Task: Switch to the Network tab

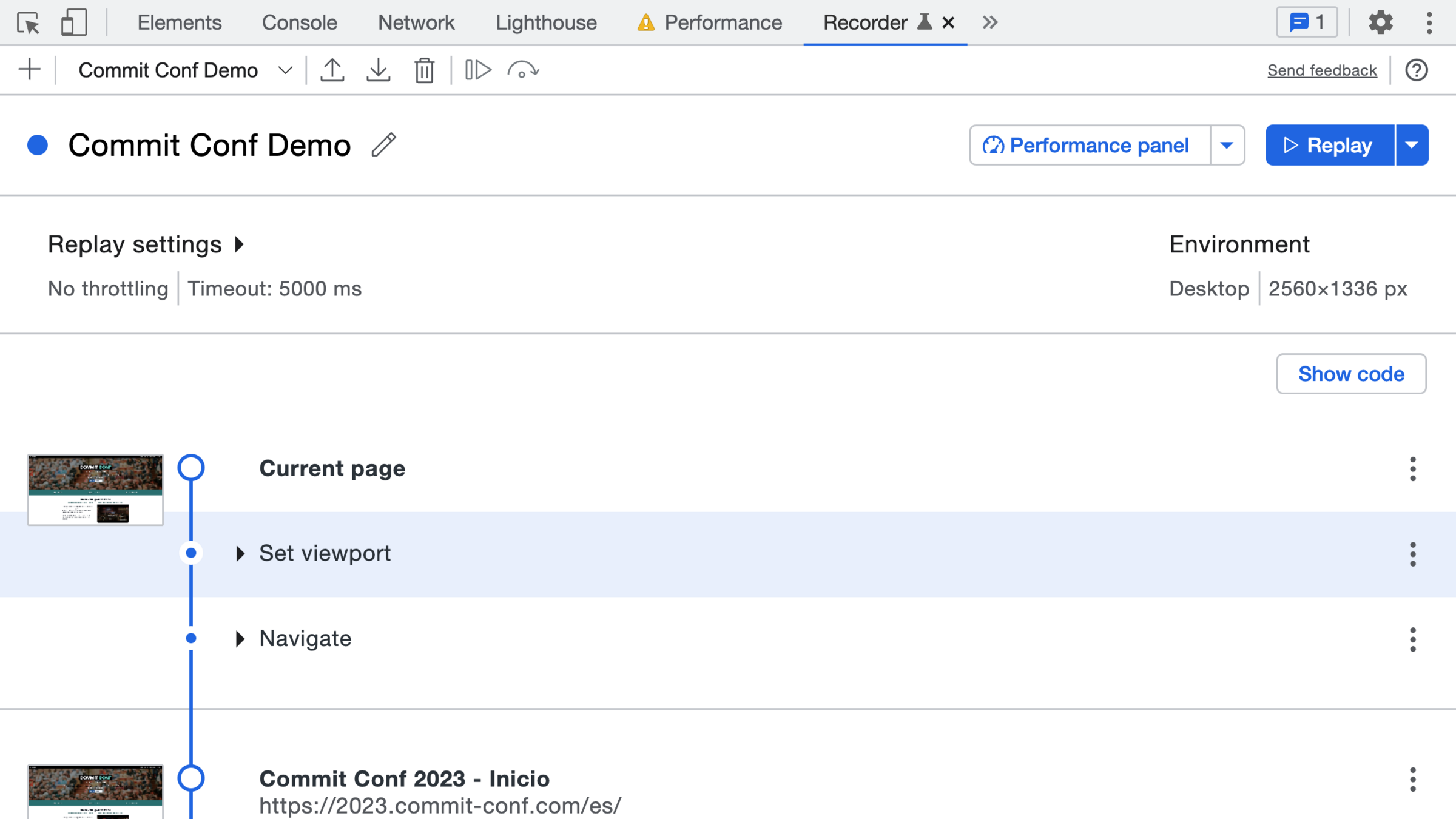Action: (x=416, y=23)
